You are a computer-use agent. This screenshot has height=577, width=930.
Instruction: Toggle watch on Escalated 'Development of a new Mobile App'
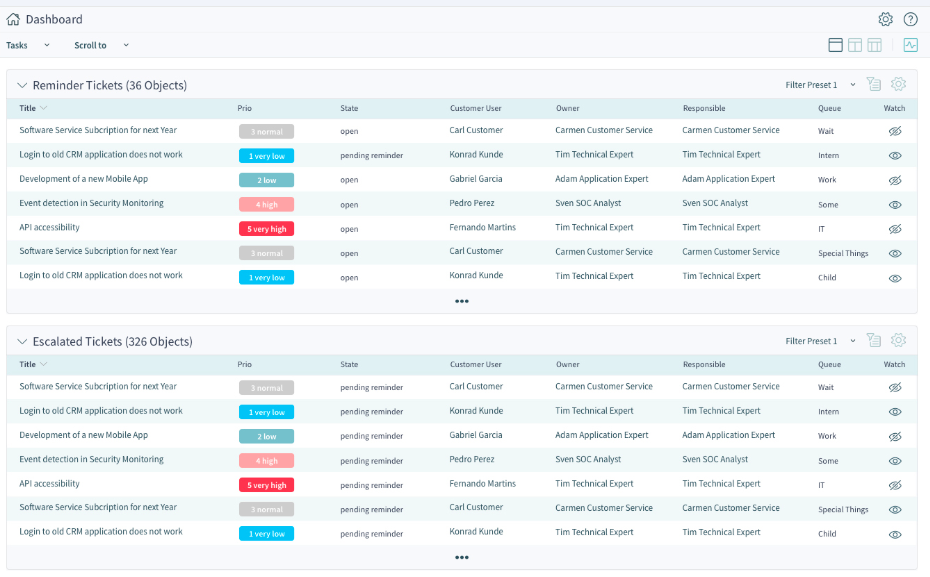(895, 436)
